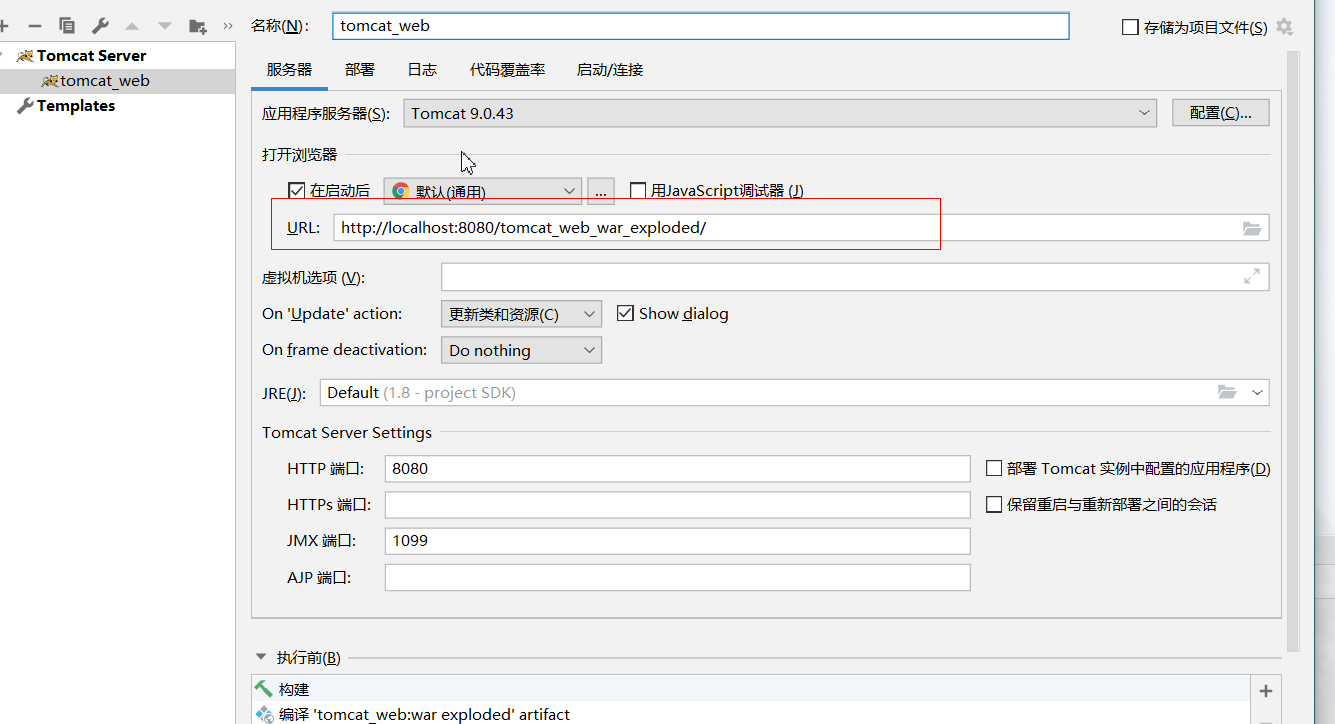
Task: Uncheck the 在启动后 checkbox
Action: click(296, 190)
